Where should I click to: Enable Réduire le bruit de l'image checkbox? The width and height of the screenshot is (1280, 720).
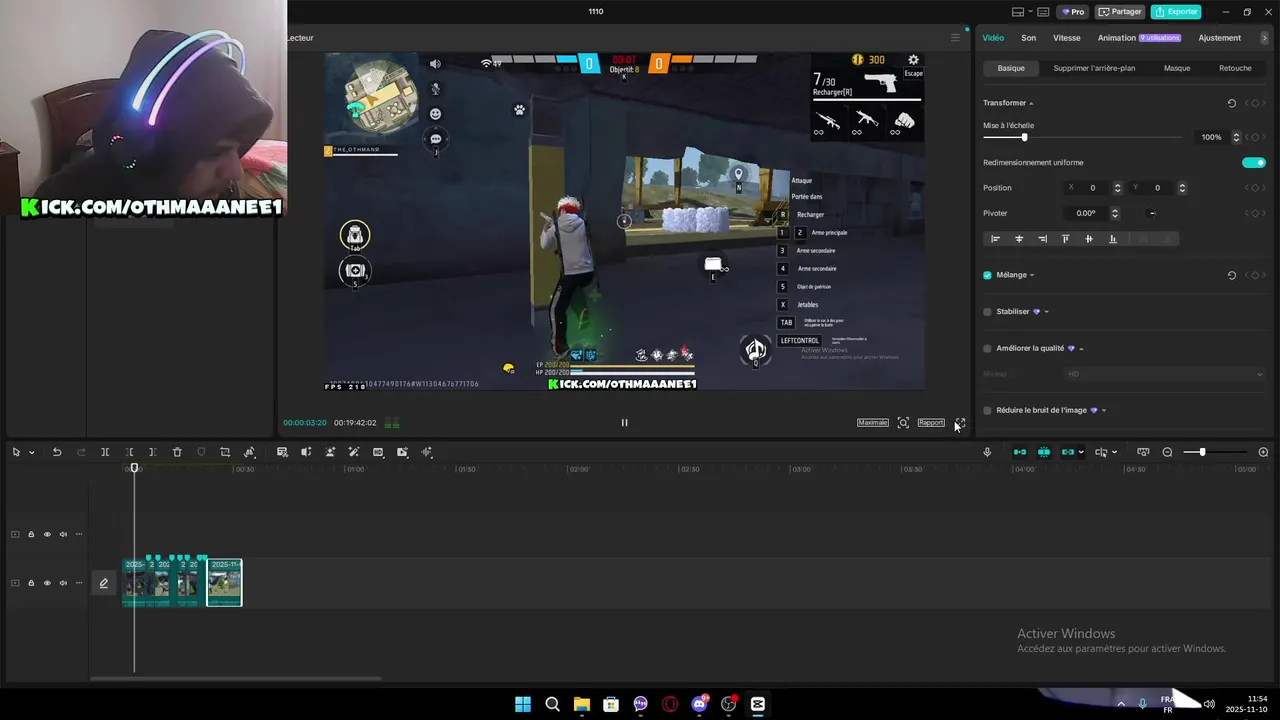[x=987, y=410]
